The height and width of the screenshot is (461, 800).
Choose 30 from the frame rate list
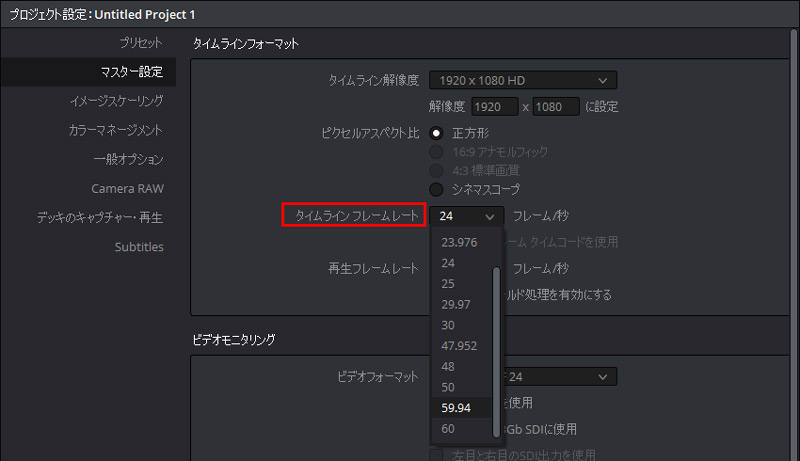click(x=462, y=325)
